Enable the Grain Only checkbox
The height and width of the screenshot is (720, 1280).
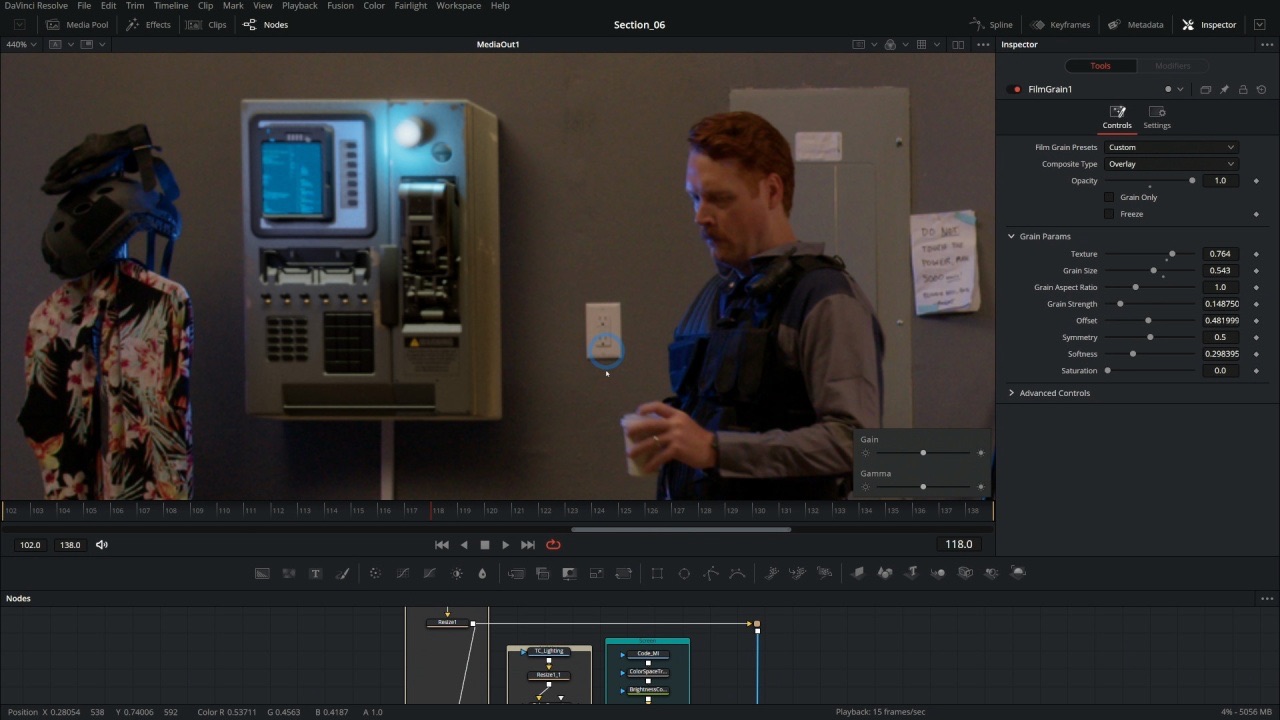click(x=1108, y=197)
